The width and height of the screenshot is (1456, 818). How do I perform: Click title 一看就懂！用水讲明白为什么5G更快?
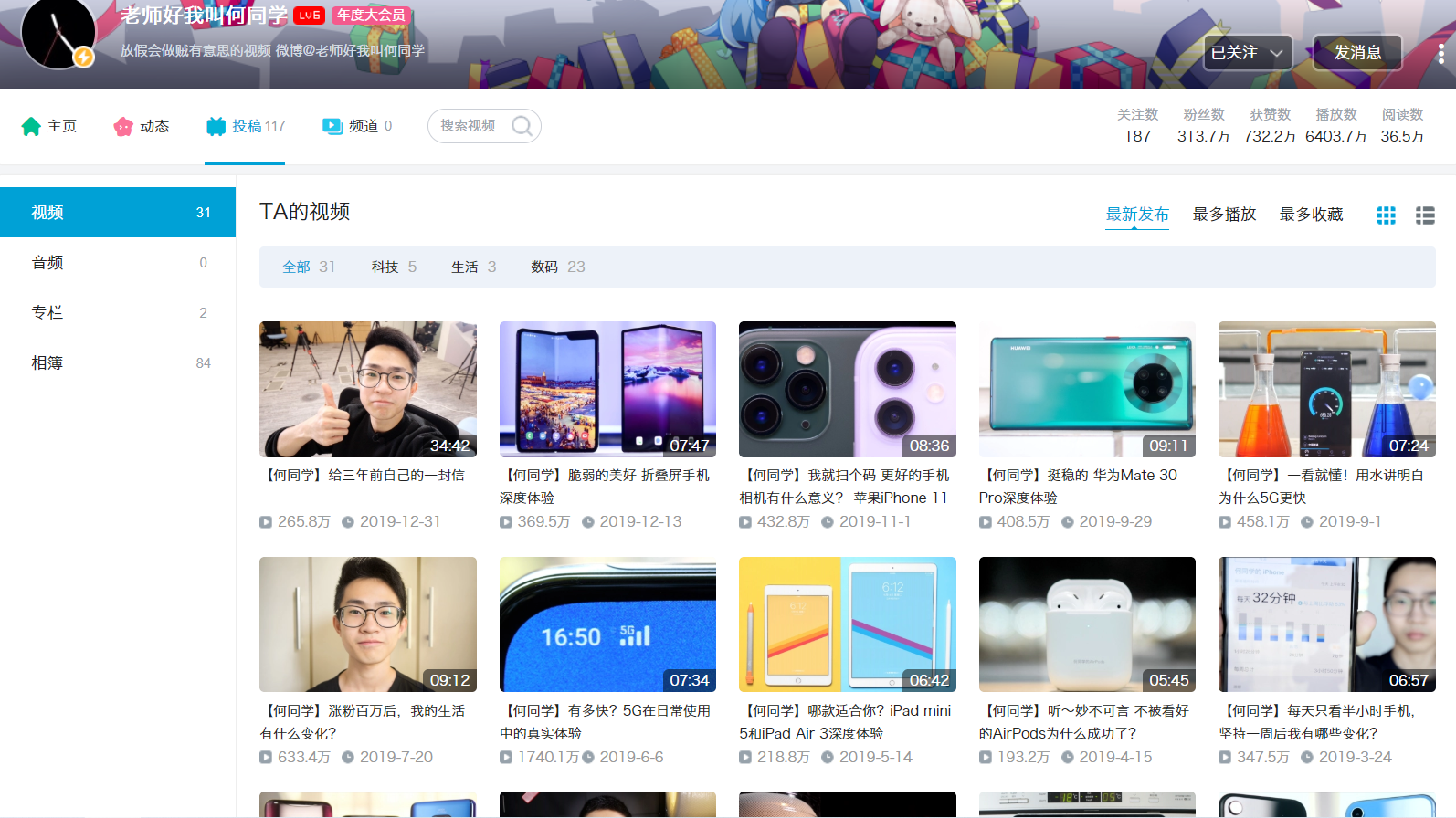pos(1322,487)
